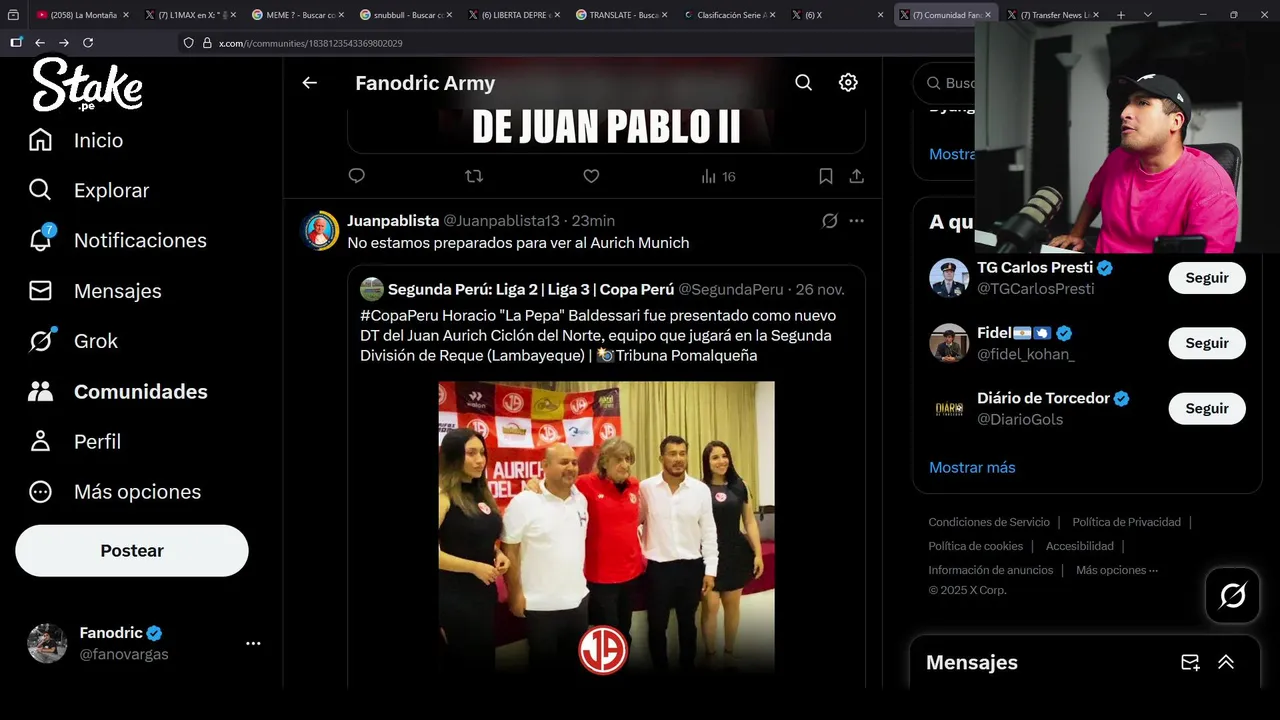Open Grok icon in sidebar
The image size is (1280, 720).
coord(40,341)
